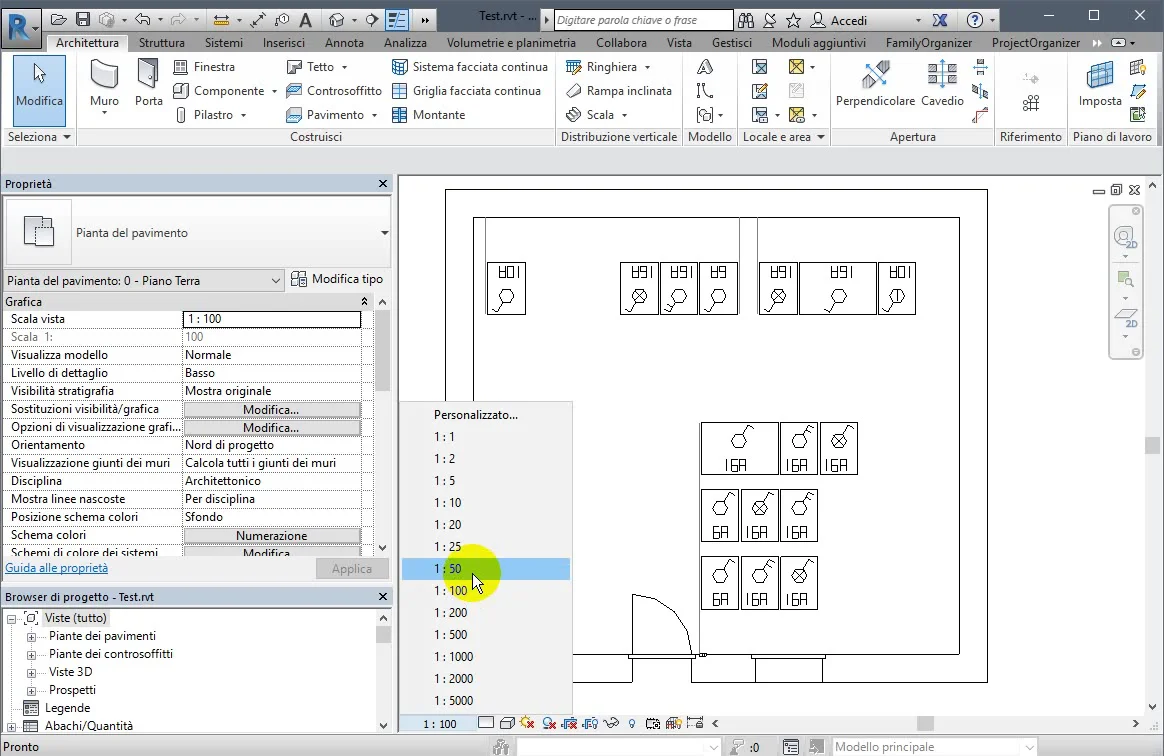Close the Proprietà panel

tap(383, 183)
